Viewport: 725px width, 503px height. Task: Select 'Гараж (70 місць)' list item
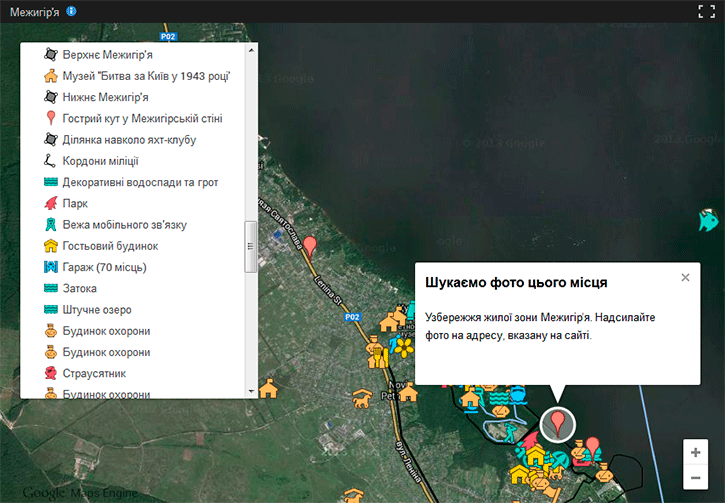tap(104, 267)
